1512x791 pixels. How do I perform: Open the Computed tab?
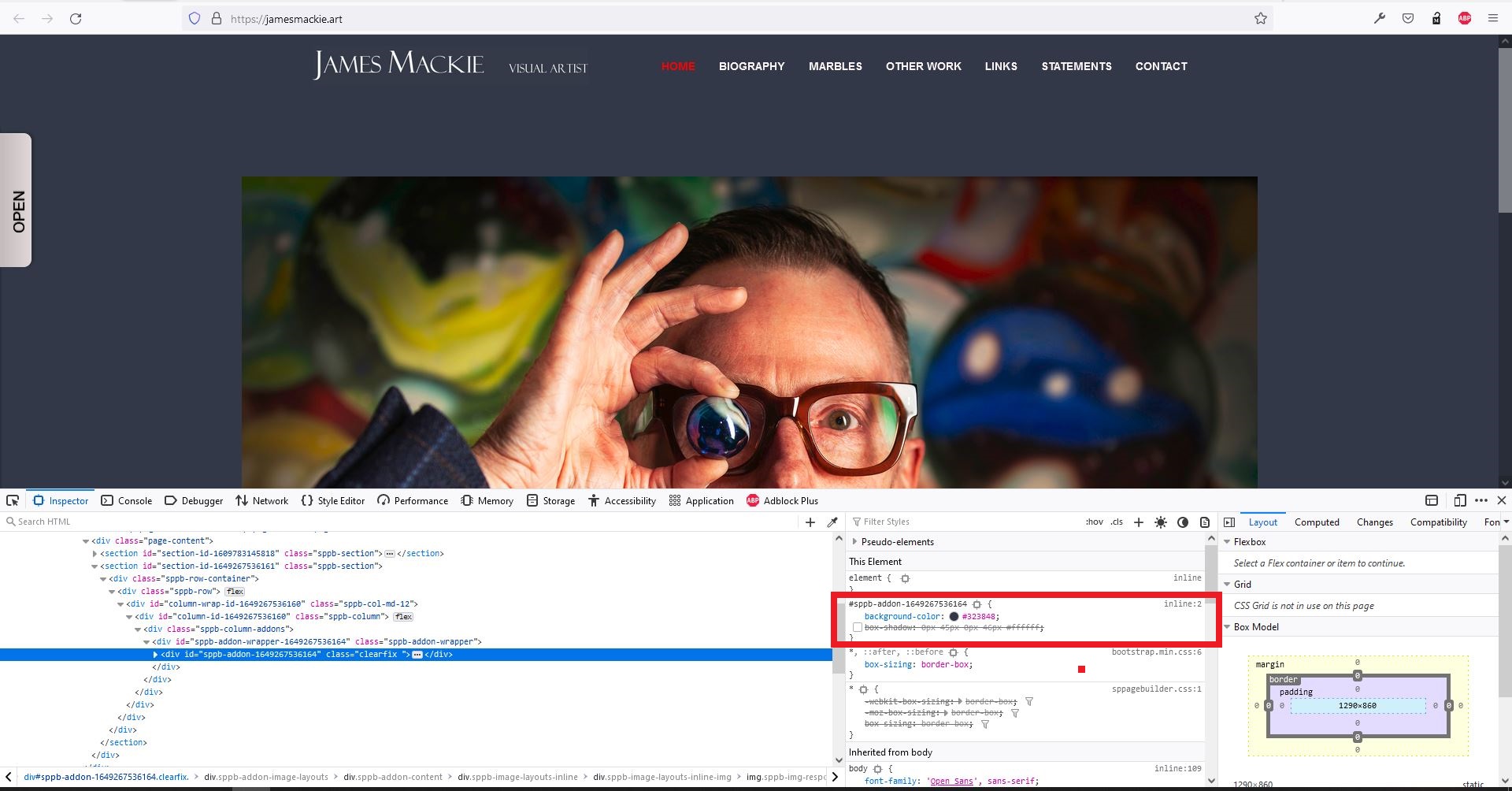click(x=1316, y=522)
